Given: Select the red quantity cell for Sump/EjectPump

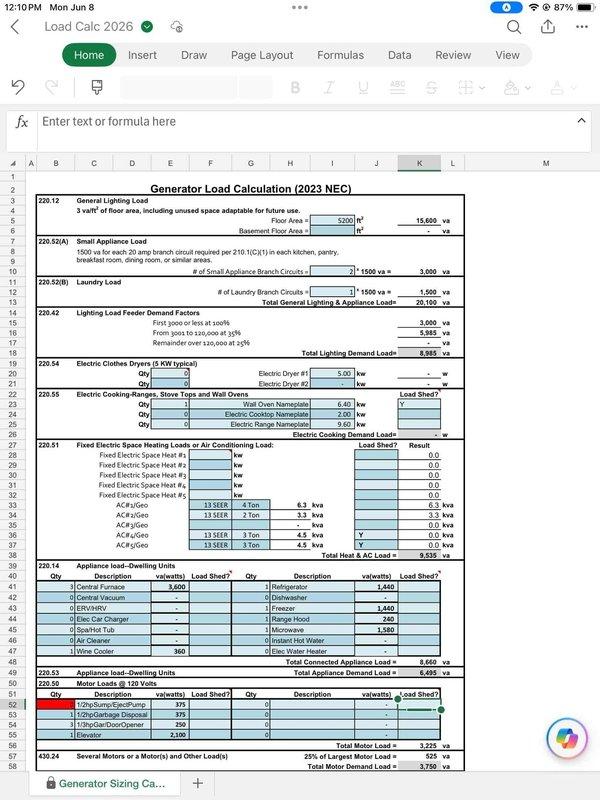Looking at the screenshot, I should 56,705.
